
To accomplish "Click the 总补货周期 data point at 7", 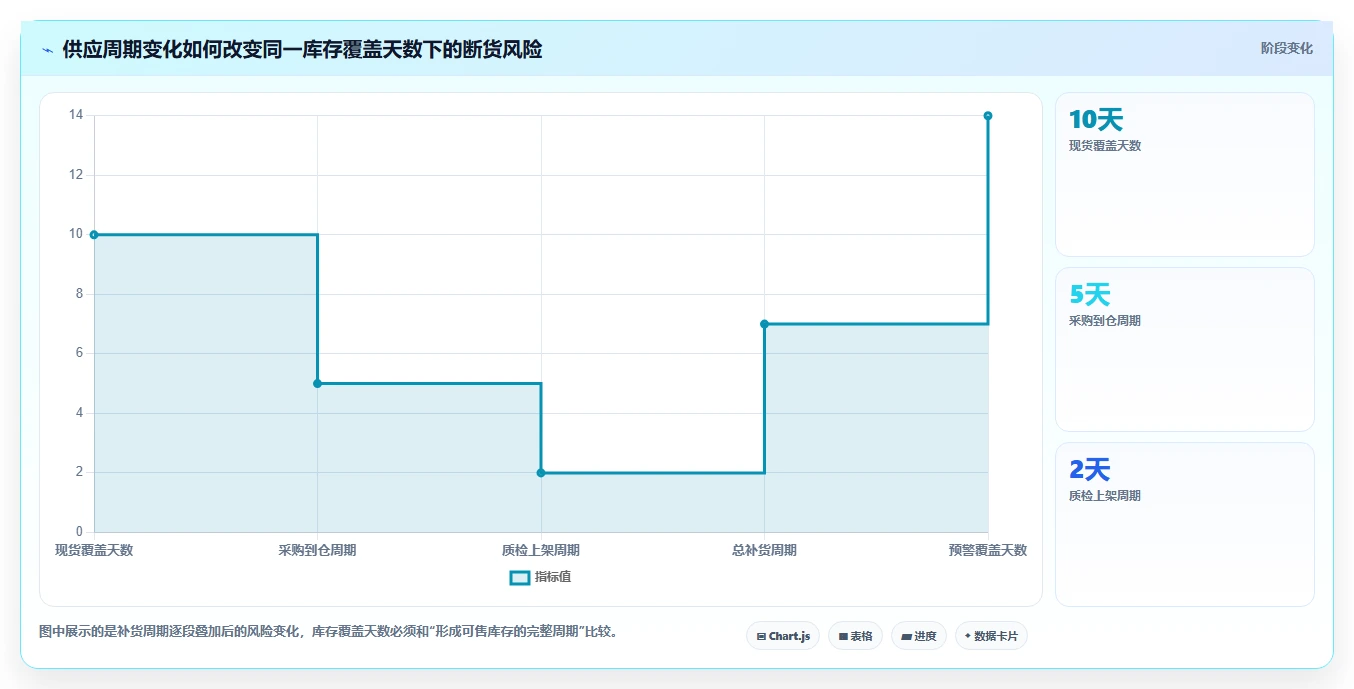I will [x=764, y=324].
